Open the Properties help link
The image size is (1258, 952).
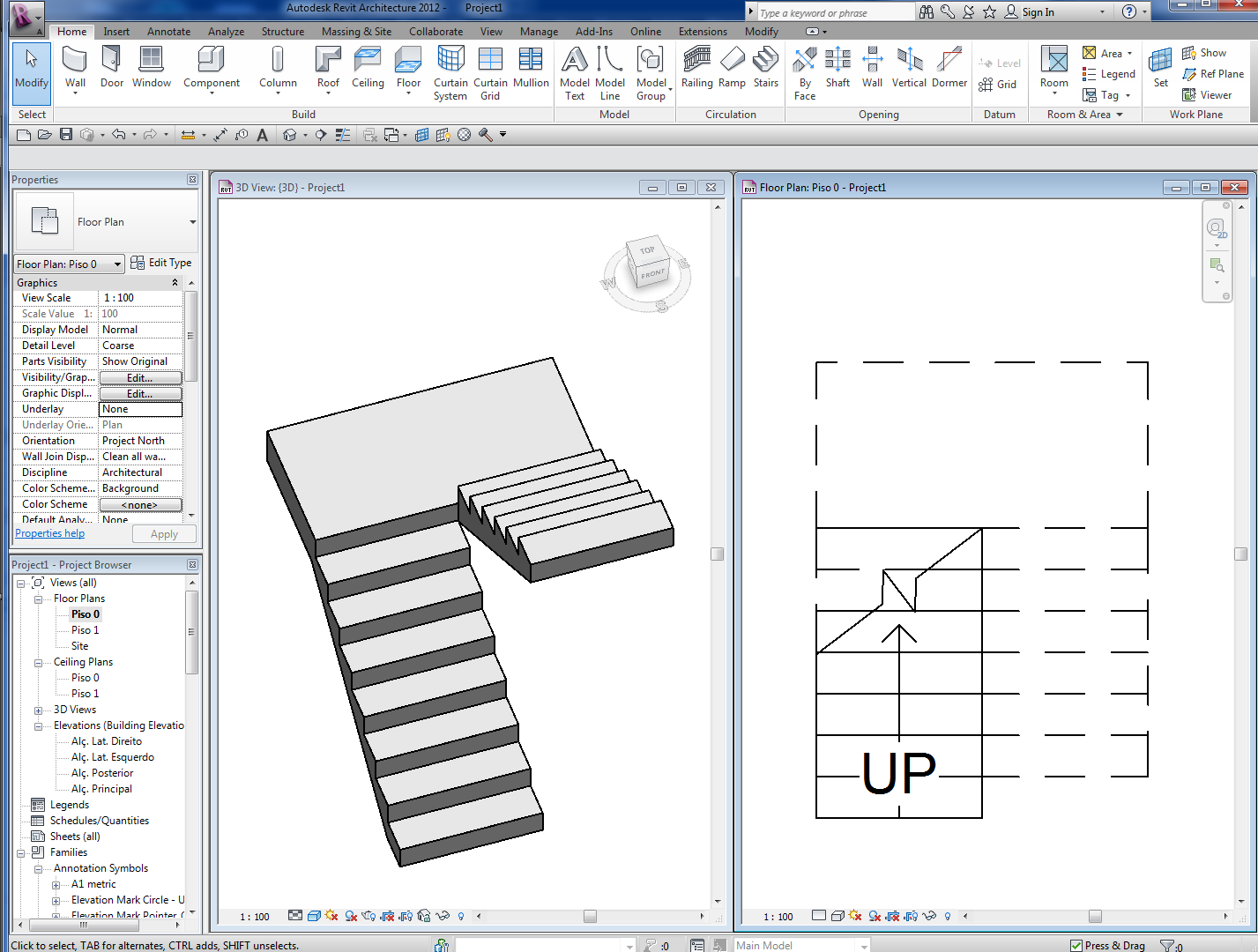(x=50, y=533)
